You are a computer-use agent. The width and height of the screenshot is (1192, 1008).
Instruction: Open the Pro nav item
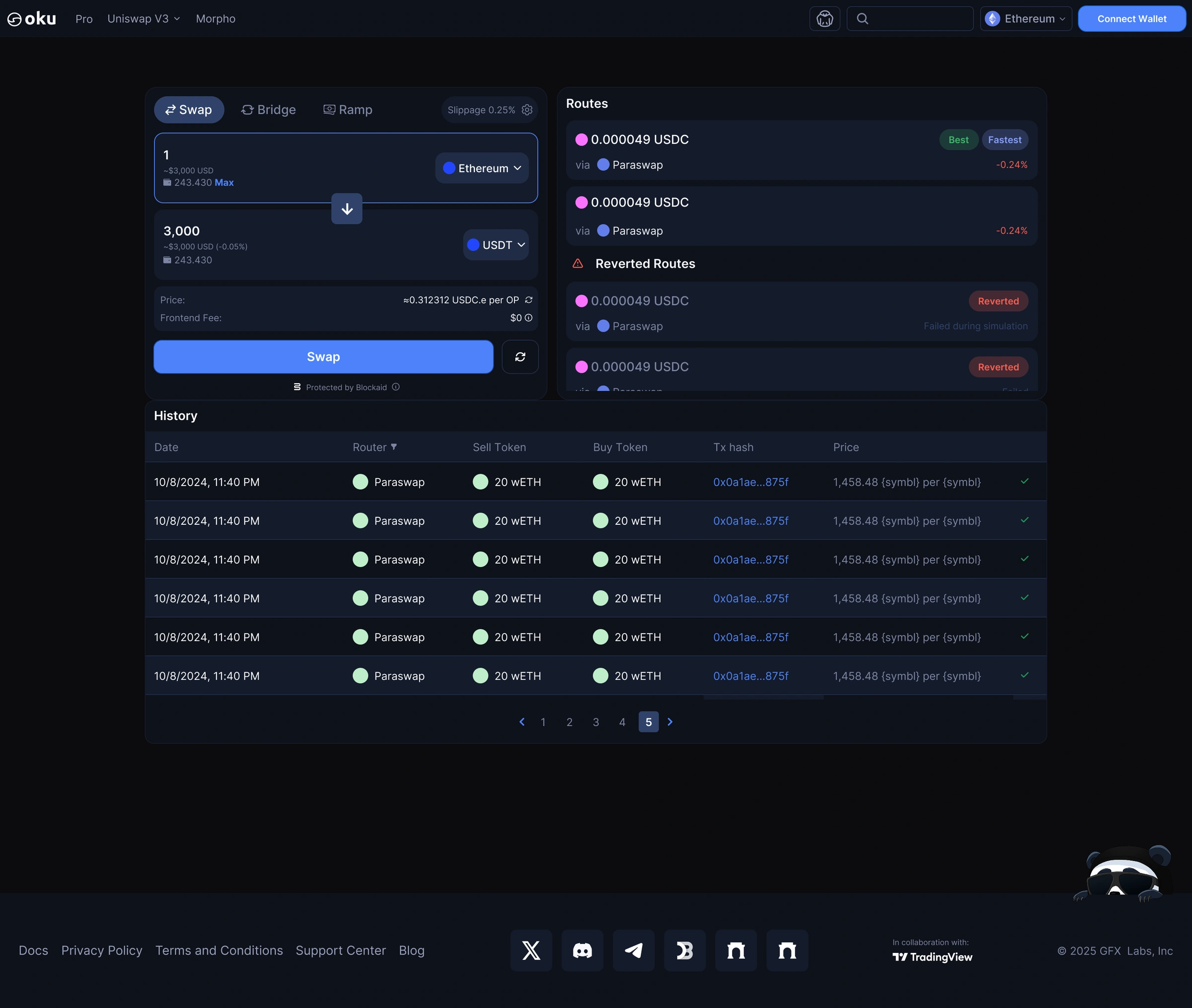[x=84, y=19]
